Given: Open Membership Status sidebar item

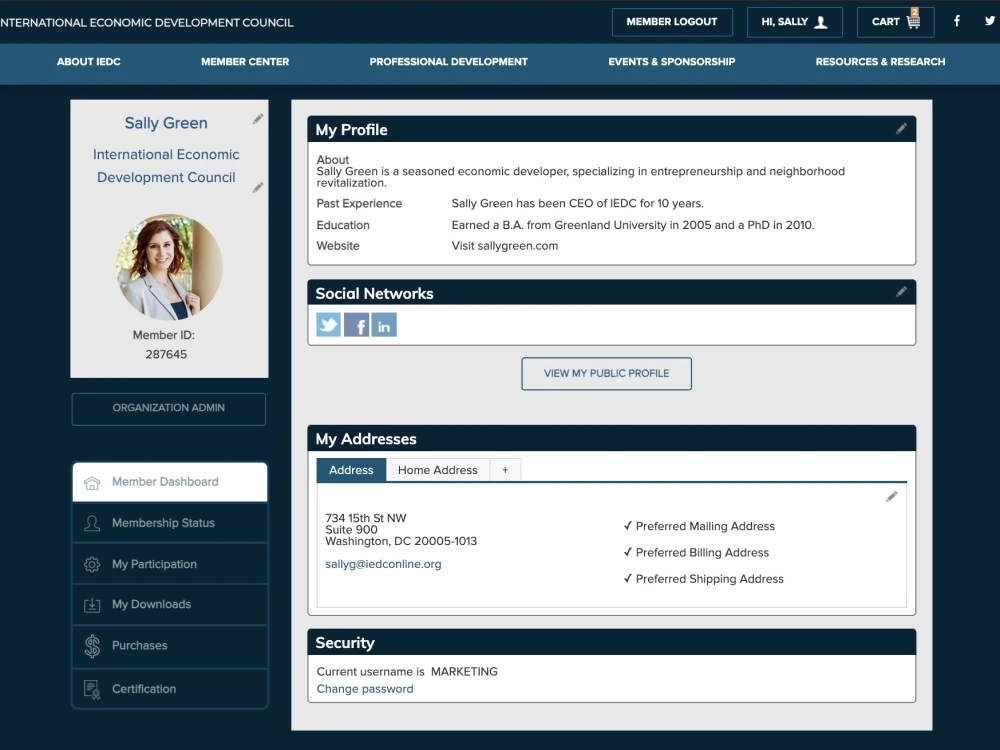Looking at the screenshot, I should tap(170, 523).
